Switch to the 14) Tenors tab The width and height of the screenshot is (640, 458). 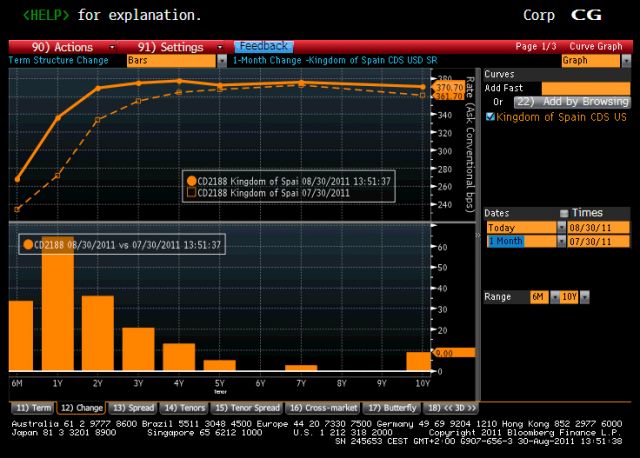184,408
